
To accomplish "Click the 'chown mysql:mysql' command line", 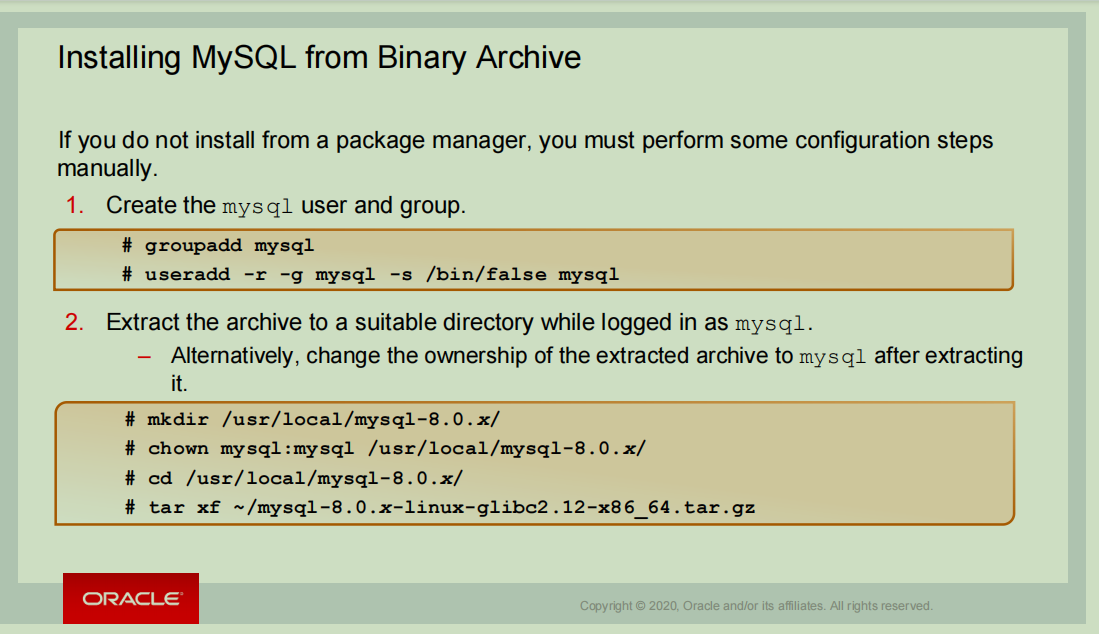I will [x=385, y=448].
